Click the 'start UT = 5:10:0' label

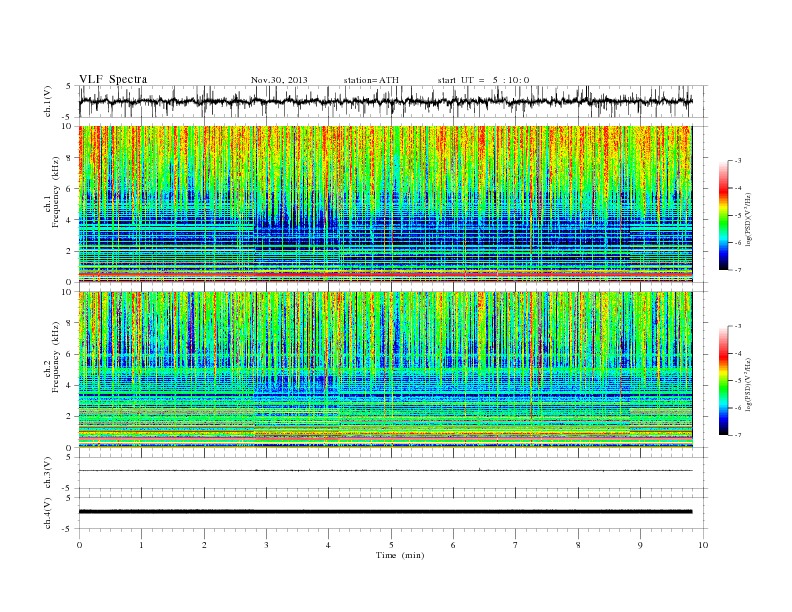pyautogui.click(x=483, y=80)
